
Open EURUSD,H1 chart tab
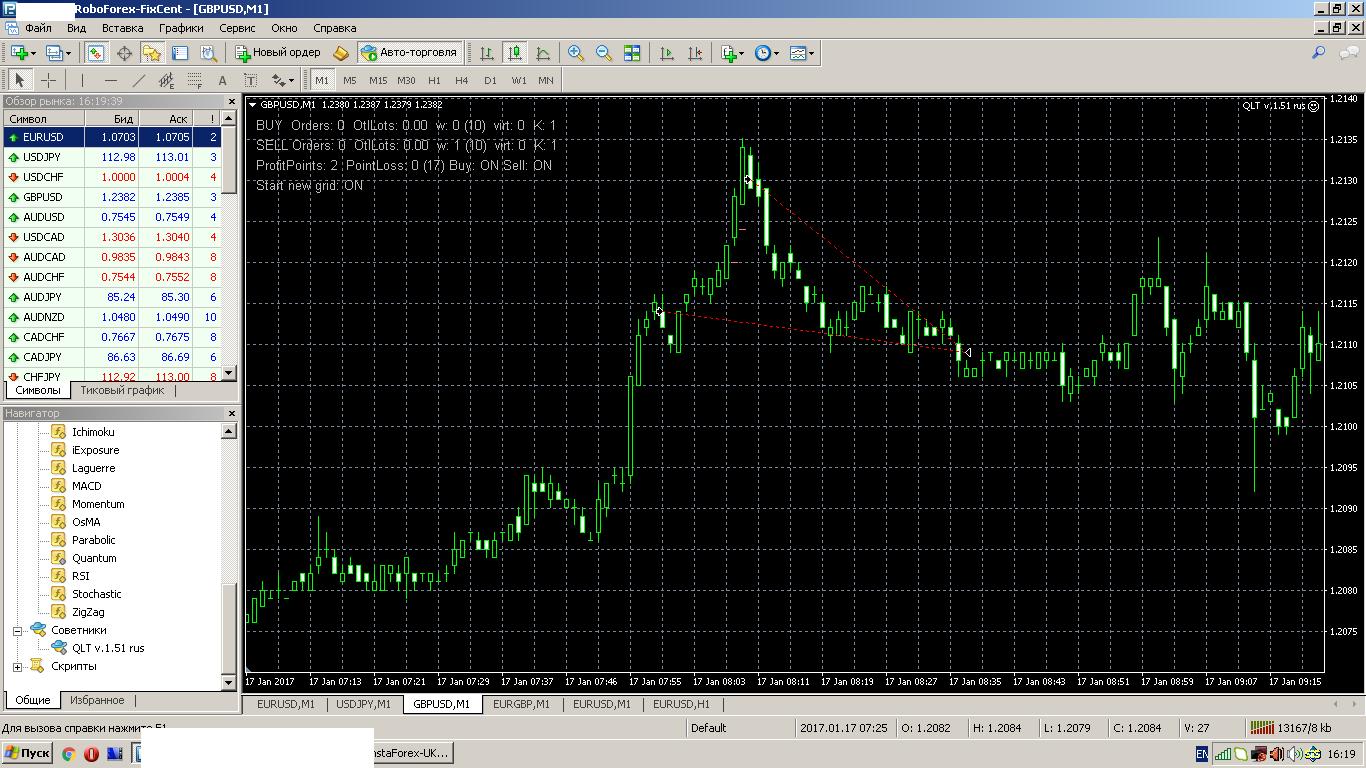[681, 704]
